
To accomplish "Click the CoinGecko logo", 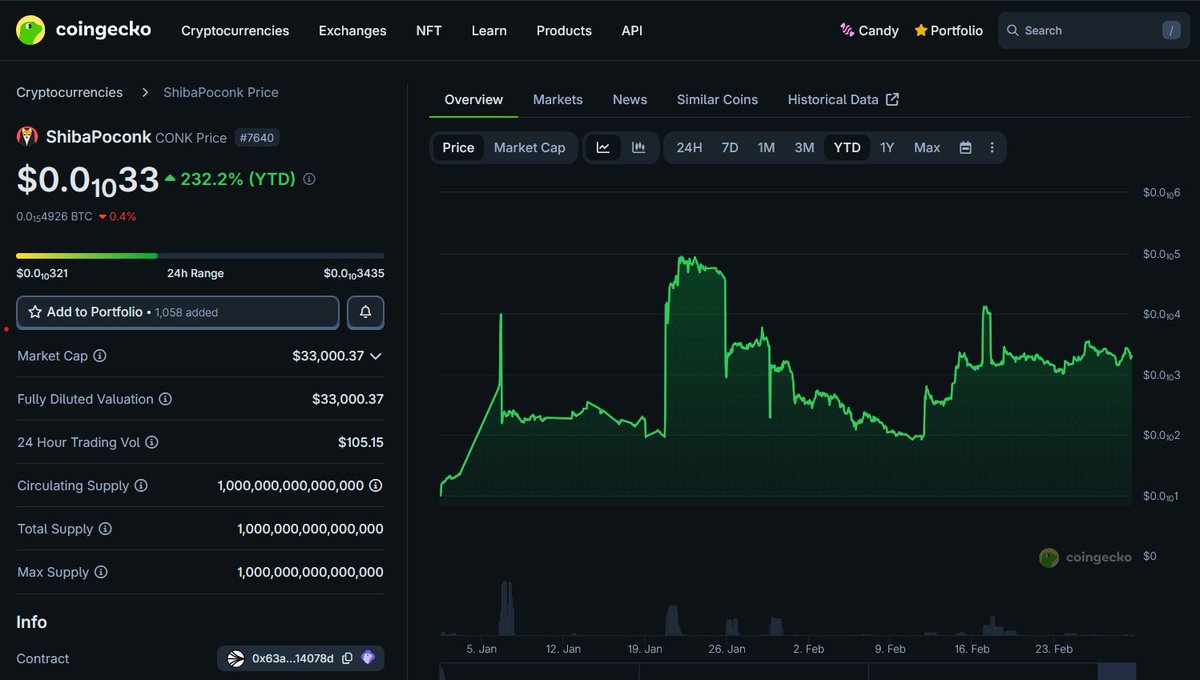I will coord(83,30).
